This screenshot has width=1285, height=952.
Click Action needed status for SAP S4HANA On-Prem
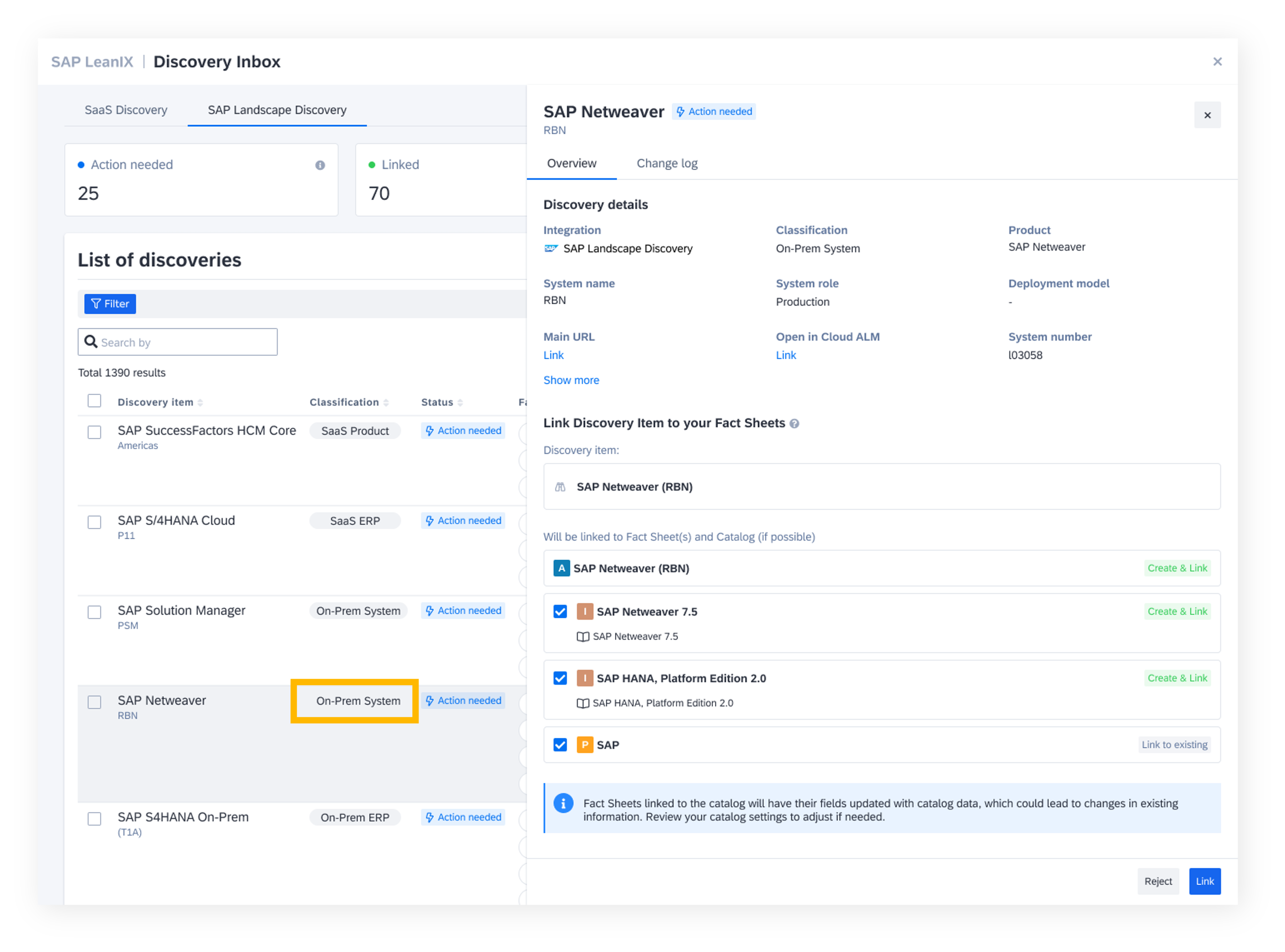click(x=463, y=818)
